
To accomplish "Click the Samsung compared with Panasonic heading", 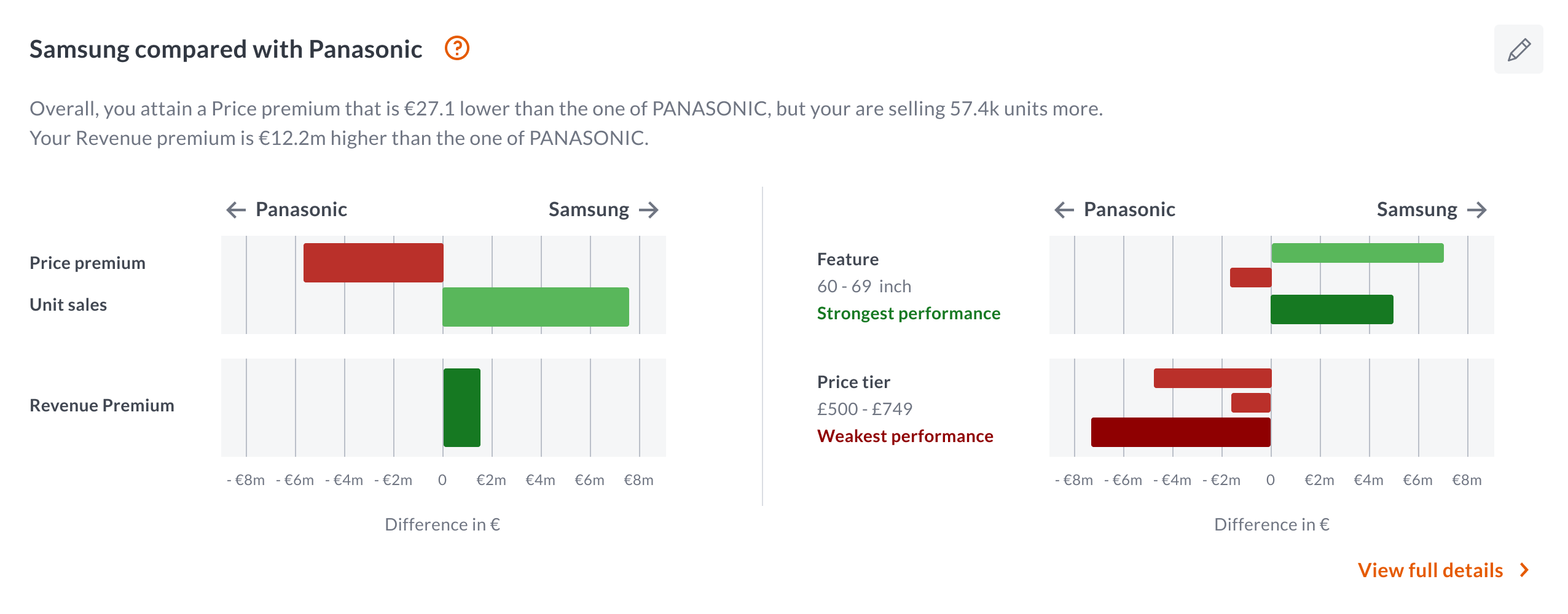I will 225,49.
